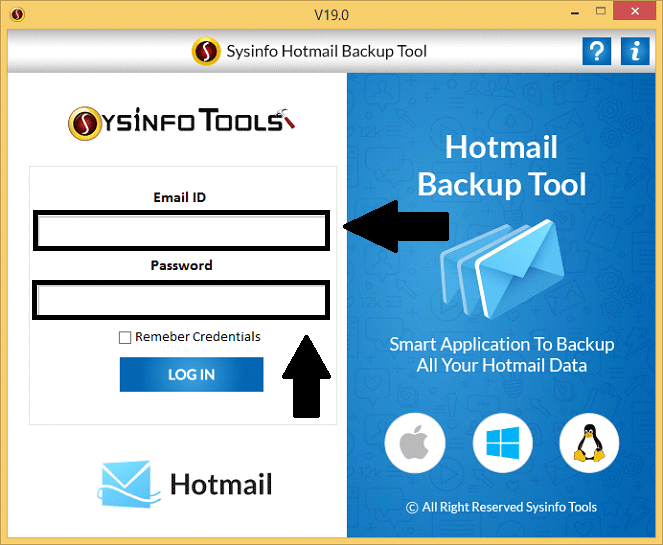Maximize the V19.0 window
Viewport: 663px width, 545px height.
coord(600,11)
